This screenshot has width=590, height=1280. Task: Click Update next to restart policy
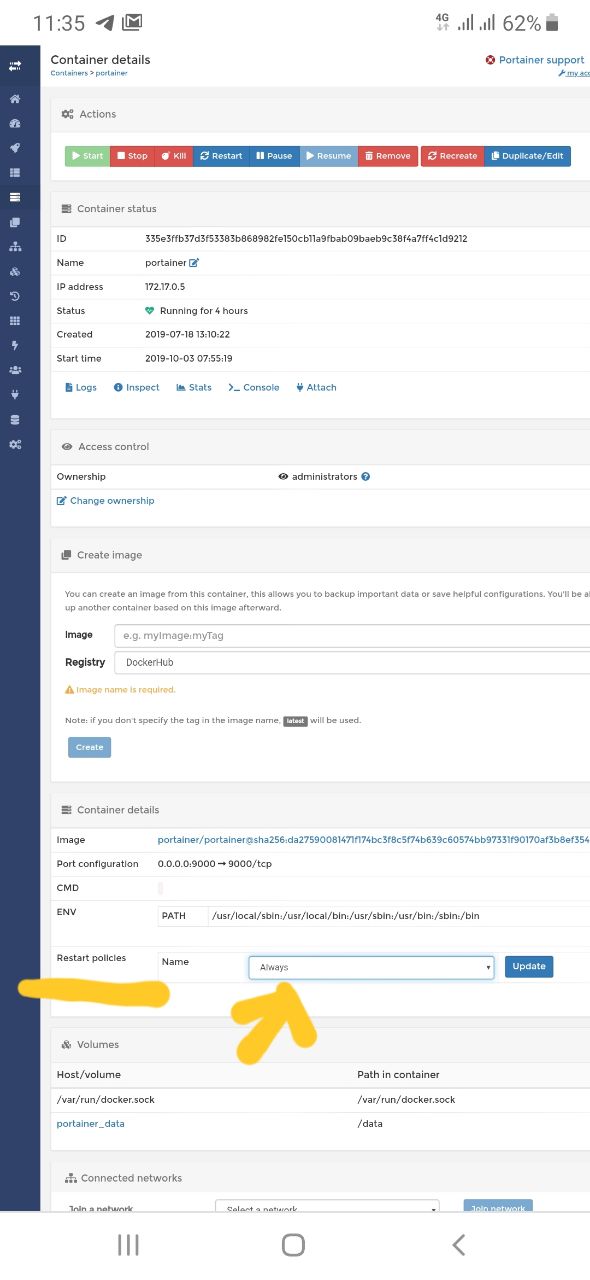529,966
